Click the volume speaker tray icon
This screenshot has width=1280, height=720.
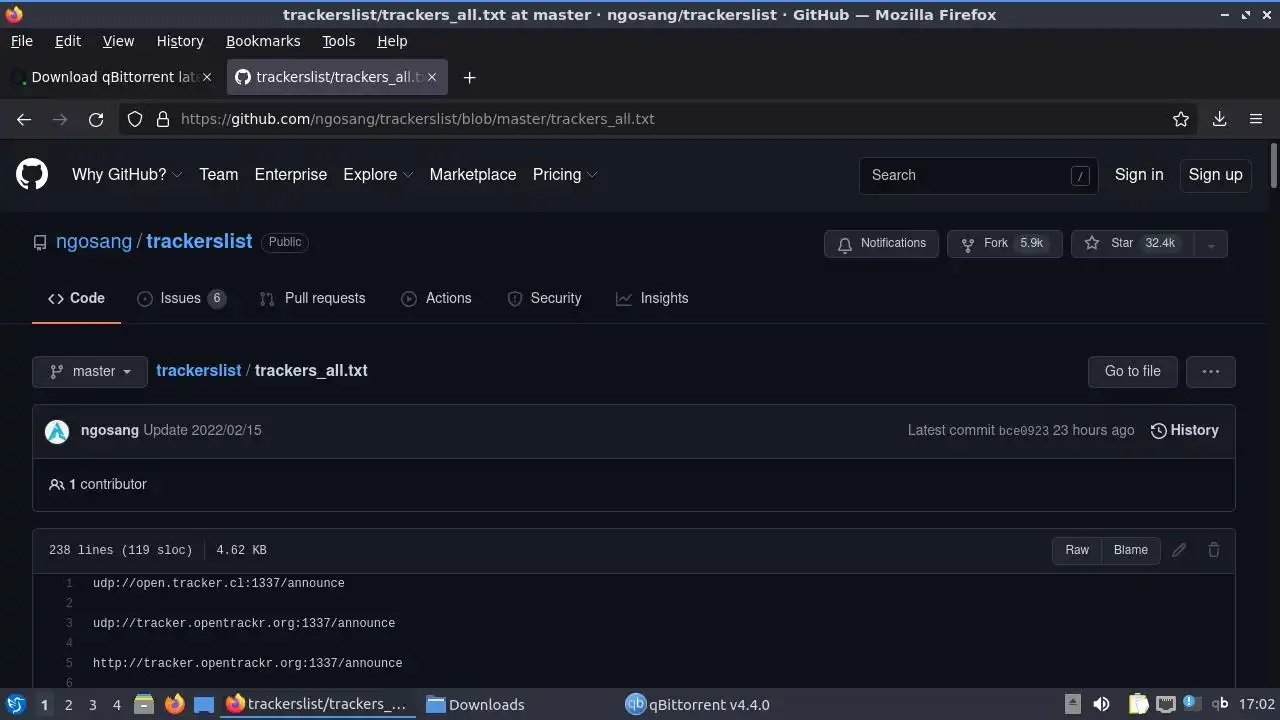[x=1101, y=704]
